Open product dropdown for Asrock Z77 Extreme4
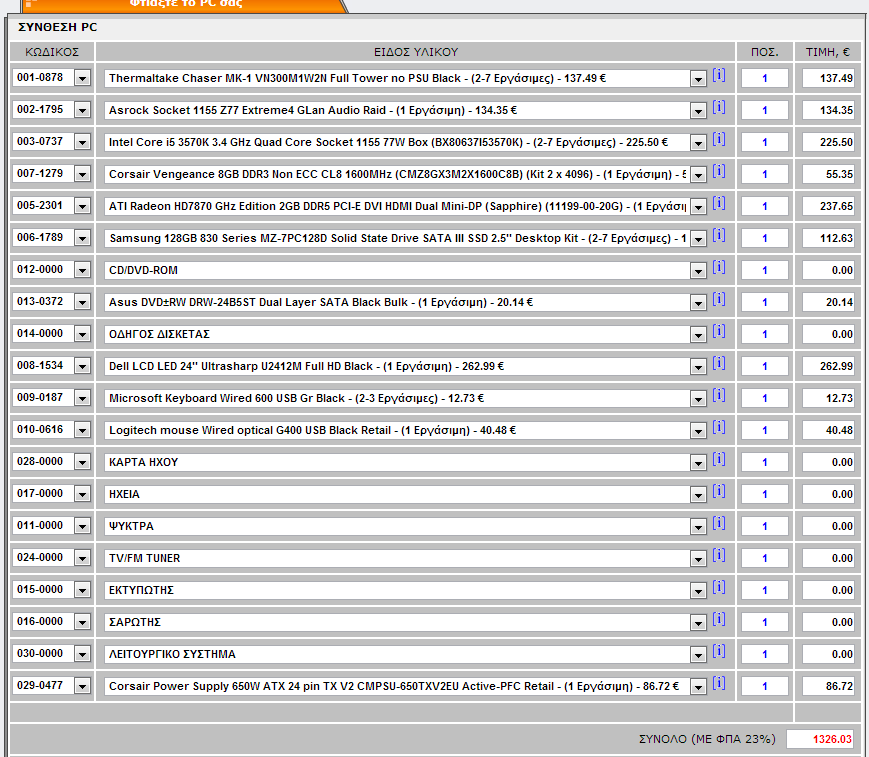Image resolution: width=869 pixels, height=757 pixels. click(698, 111)
